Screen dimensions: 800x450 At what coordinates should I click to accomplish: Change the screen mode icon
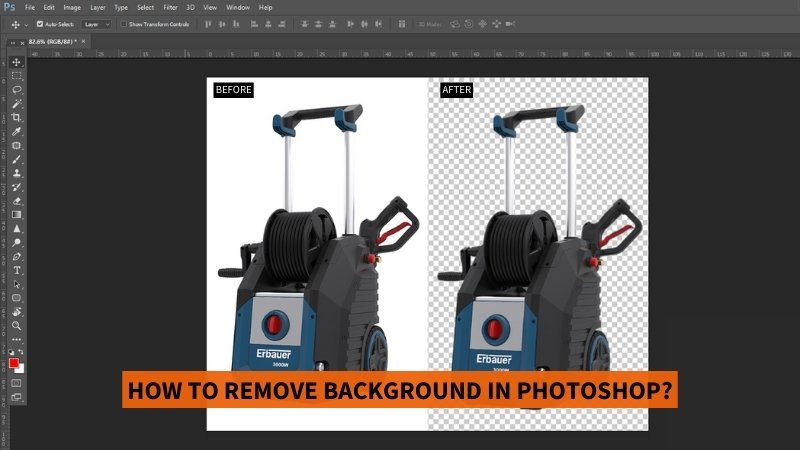click(16, 397)
